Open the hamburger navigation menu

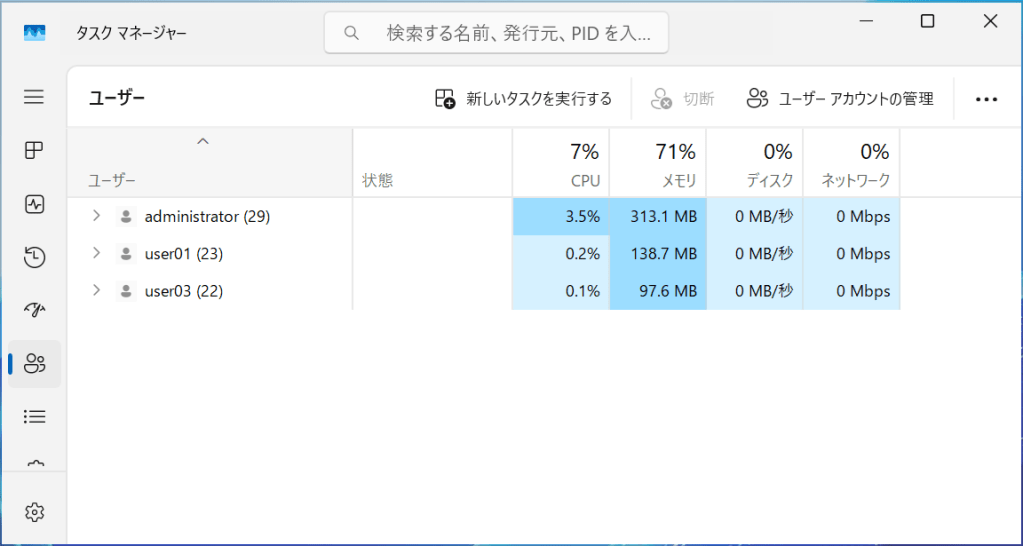[34, 97]
